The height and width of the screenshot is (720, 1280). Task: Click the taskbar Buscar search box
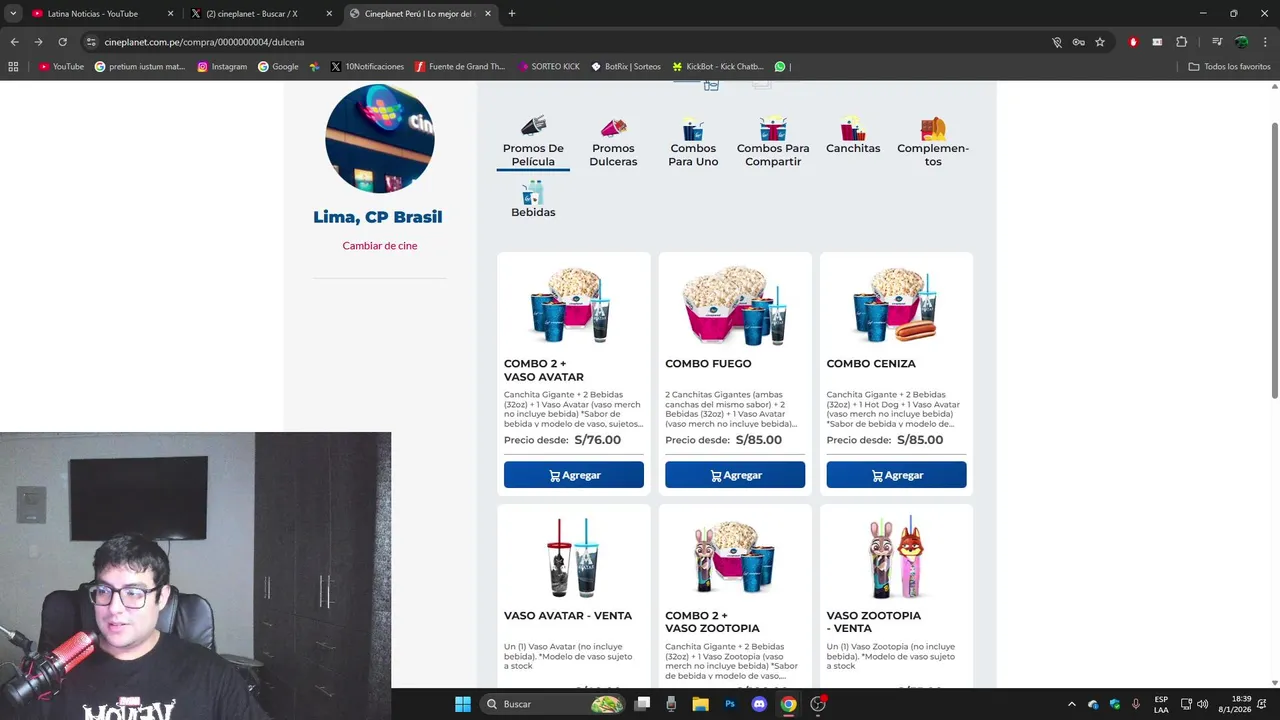point(553,704)
